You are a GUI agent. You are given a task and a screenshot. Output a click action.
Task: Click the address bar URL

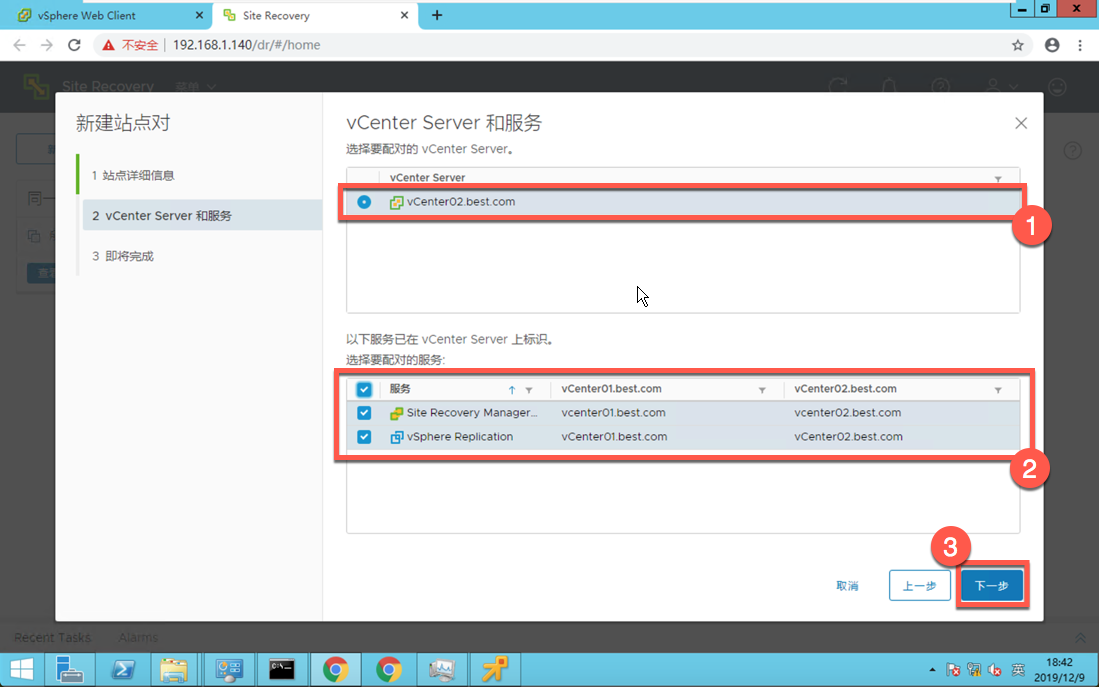[x=246, y=45]
